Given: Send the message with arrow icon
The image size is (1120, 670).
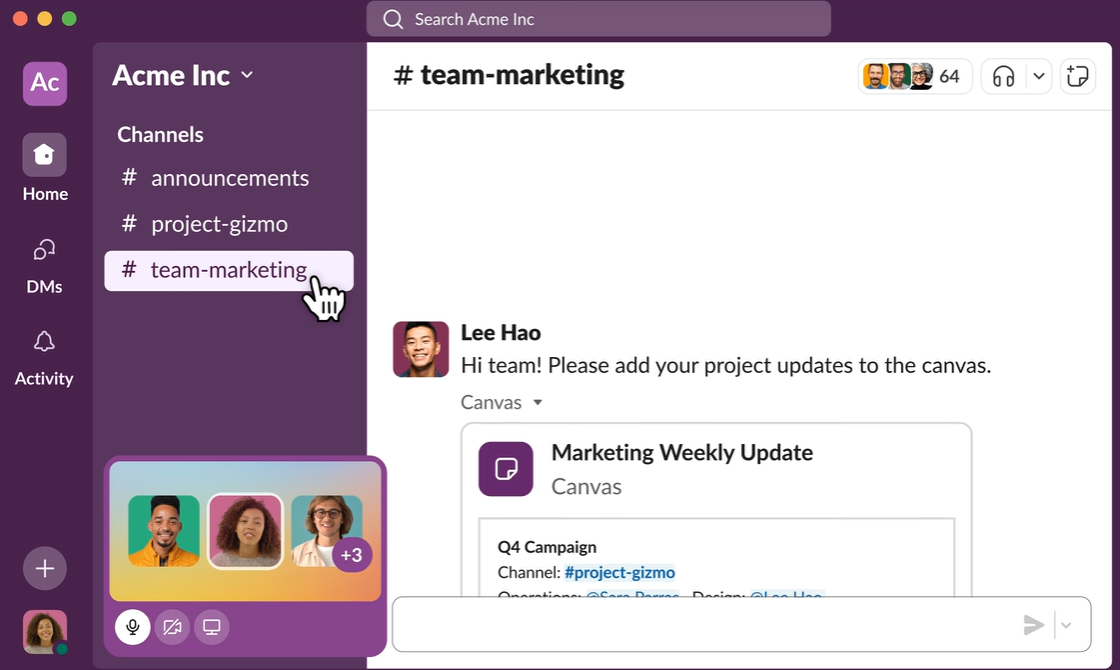Looking at the screenshot, I should tap(1034, 625).
